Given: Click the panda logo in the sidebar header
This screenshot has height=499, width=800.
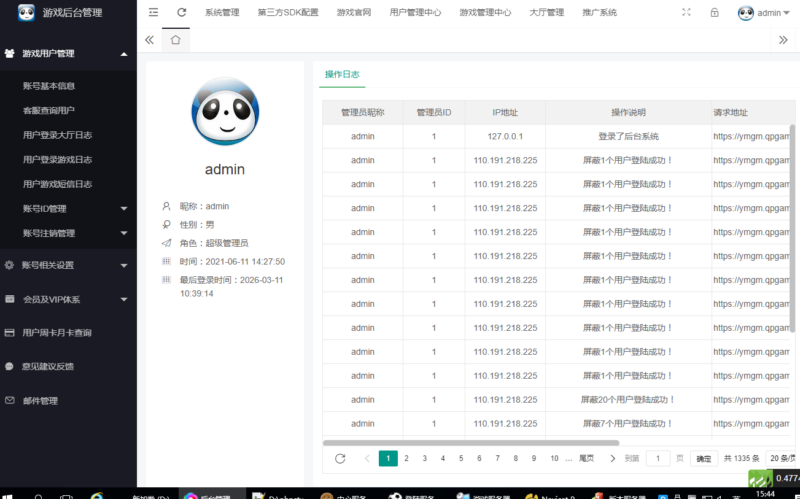Looking at the screenshot, I should click(26, 12).
